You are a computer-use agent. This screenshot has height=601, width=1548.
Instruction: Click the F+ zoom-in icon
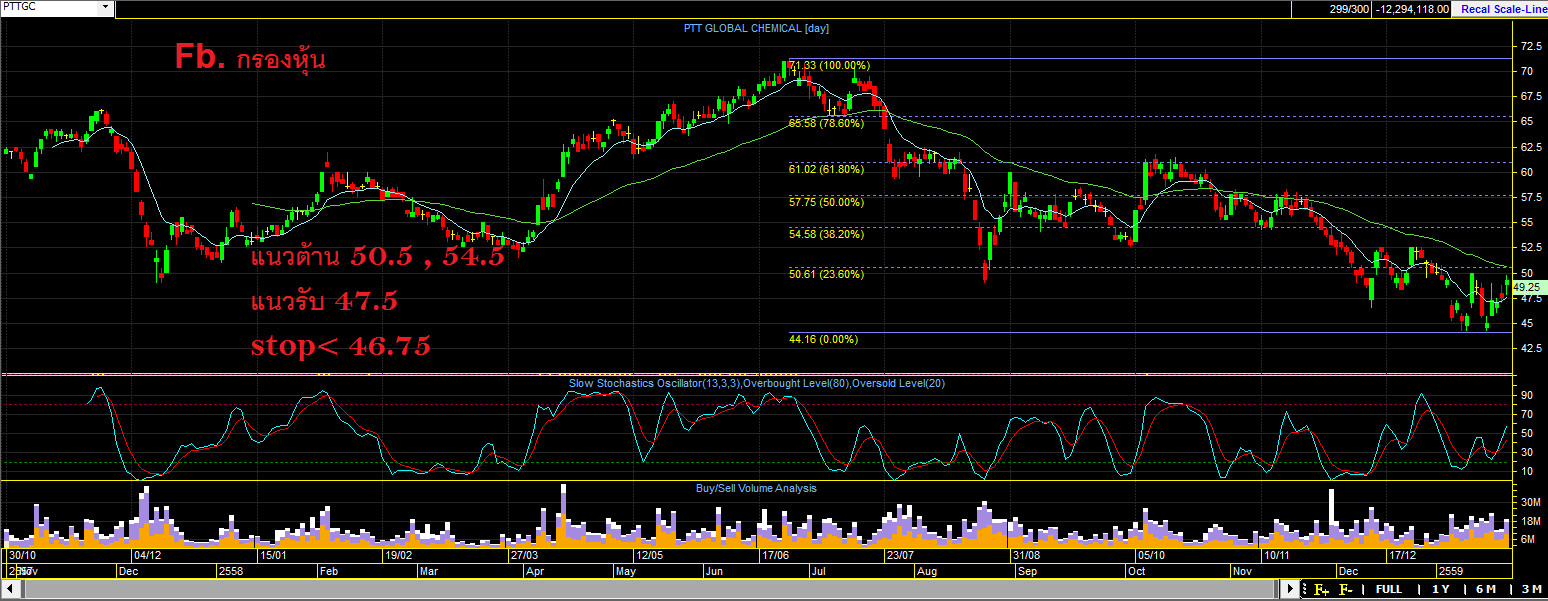(1322, 589)
